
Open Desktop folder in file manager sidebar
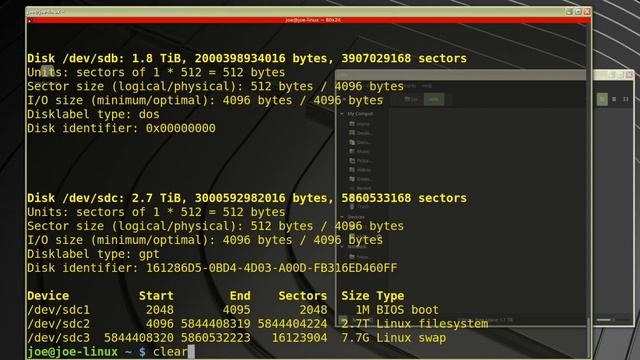[360, 133]
